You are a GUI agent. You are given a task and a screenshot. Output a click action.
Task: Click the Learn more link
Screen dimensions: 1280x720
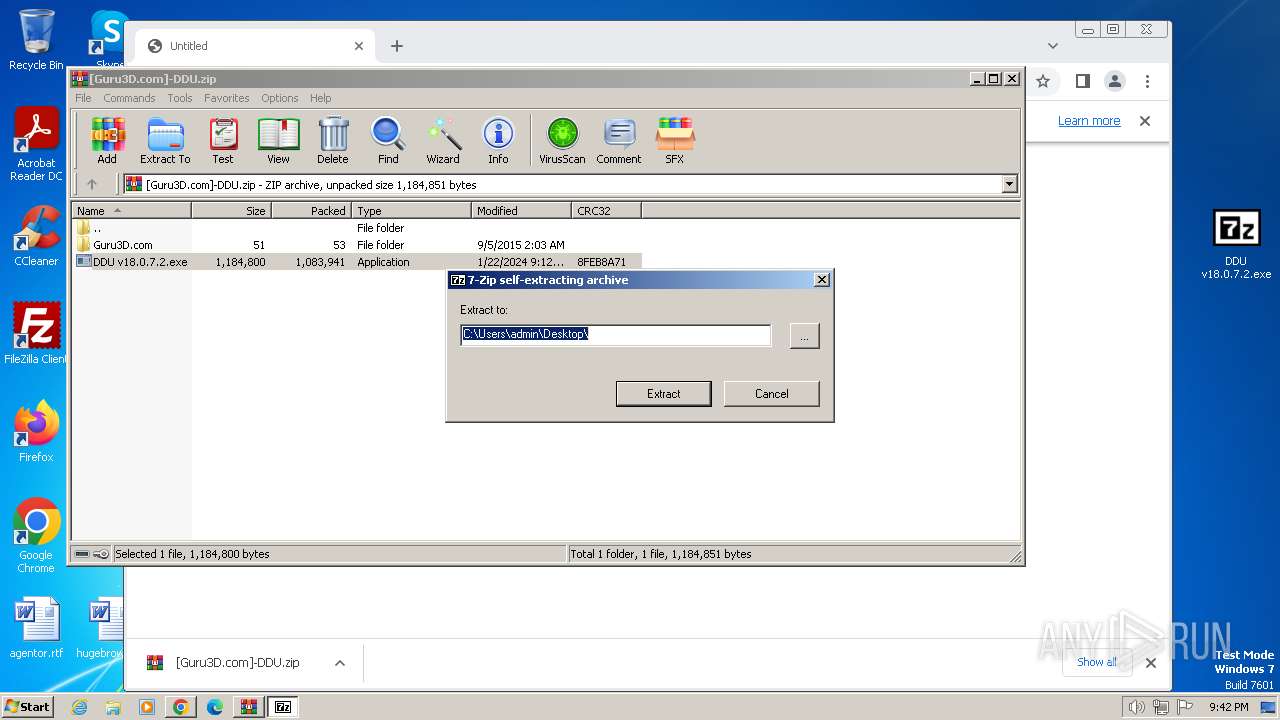(1089, 121)
